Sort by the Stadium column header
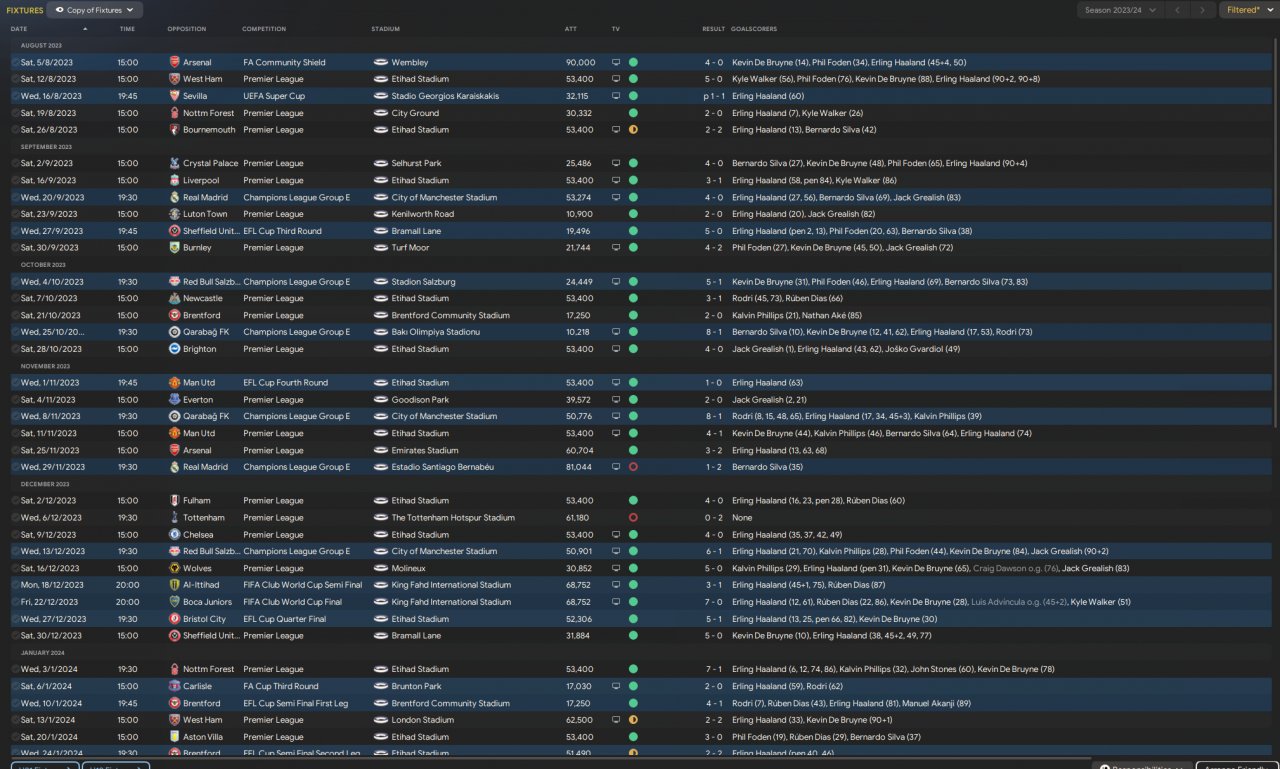Screen dimensions: 1280x769 (385, 29)
